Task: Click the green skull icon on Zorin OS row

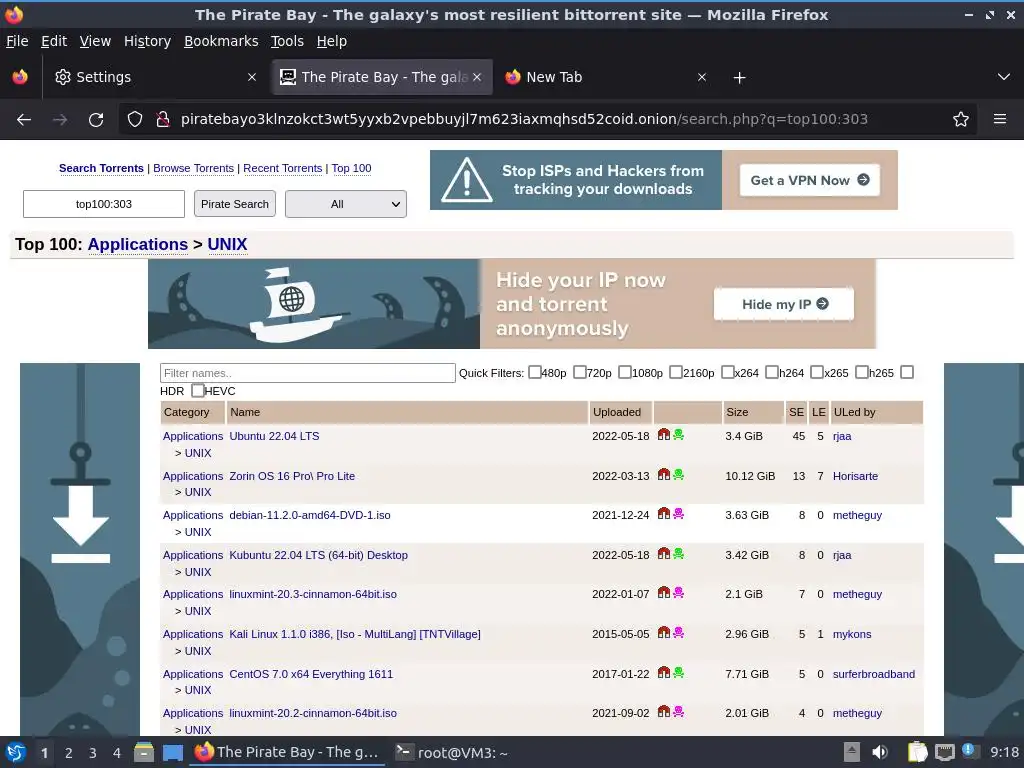Action: click(x=679, y=474)
